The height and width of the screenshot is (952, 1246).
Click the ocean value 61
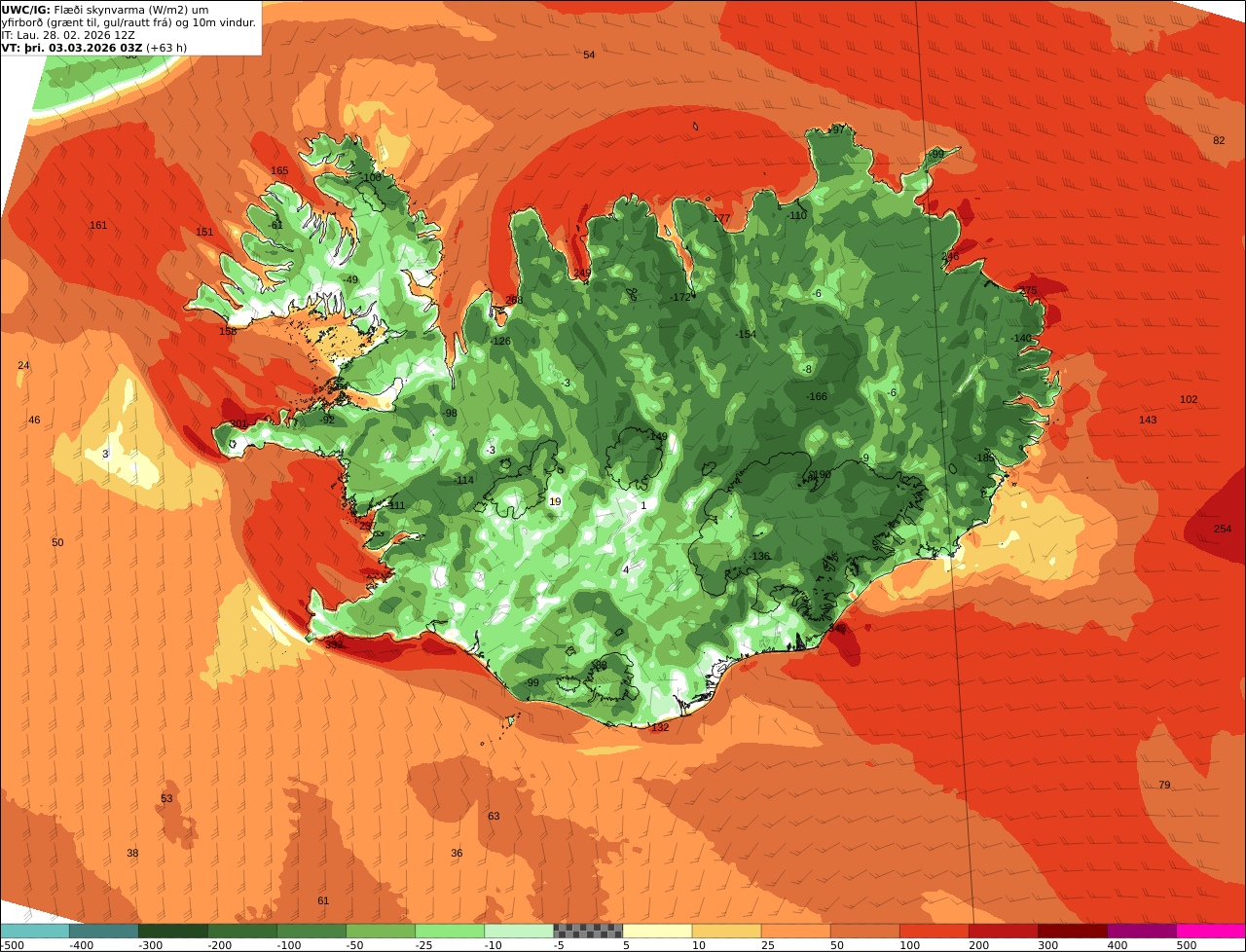pos(323,900)
